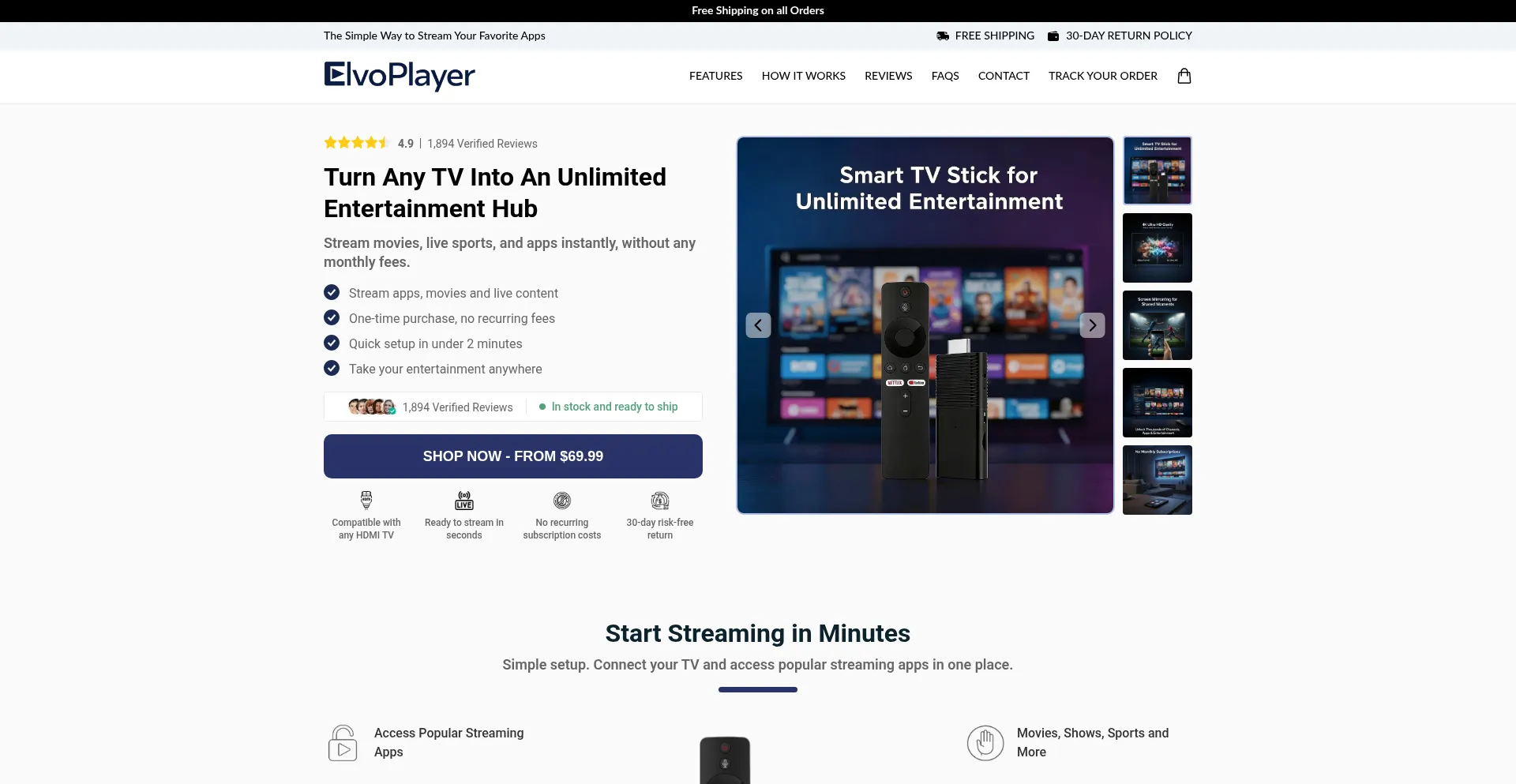The image size is (1516, 784).
Task: Click 'Start Streaming in Minutes' heading
Action: pos(758,633)
